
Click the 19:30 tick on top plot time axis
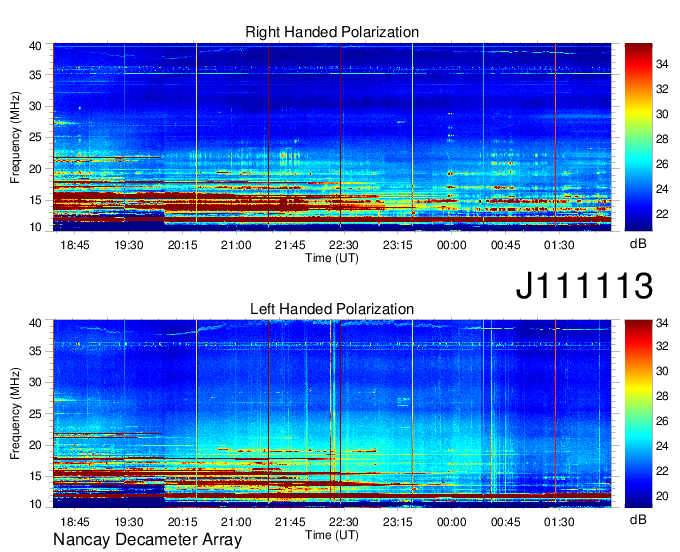click(x=129, y=245)
